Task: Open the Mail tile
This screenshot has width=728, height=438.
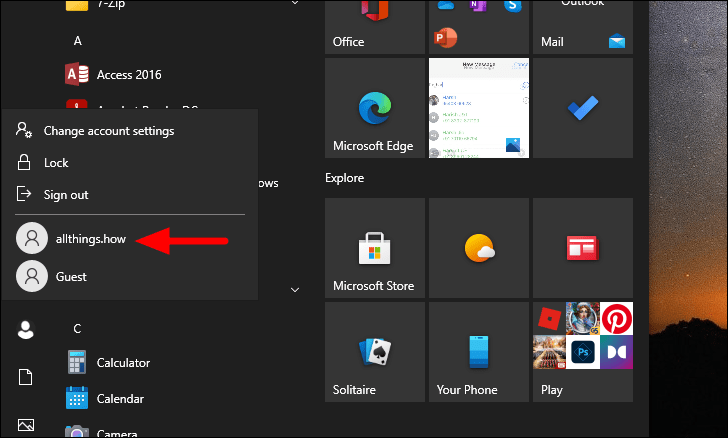Action: tap(583, 27)
